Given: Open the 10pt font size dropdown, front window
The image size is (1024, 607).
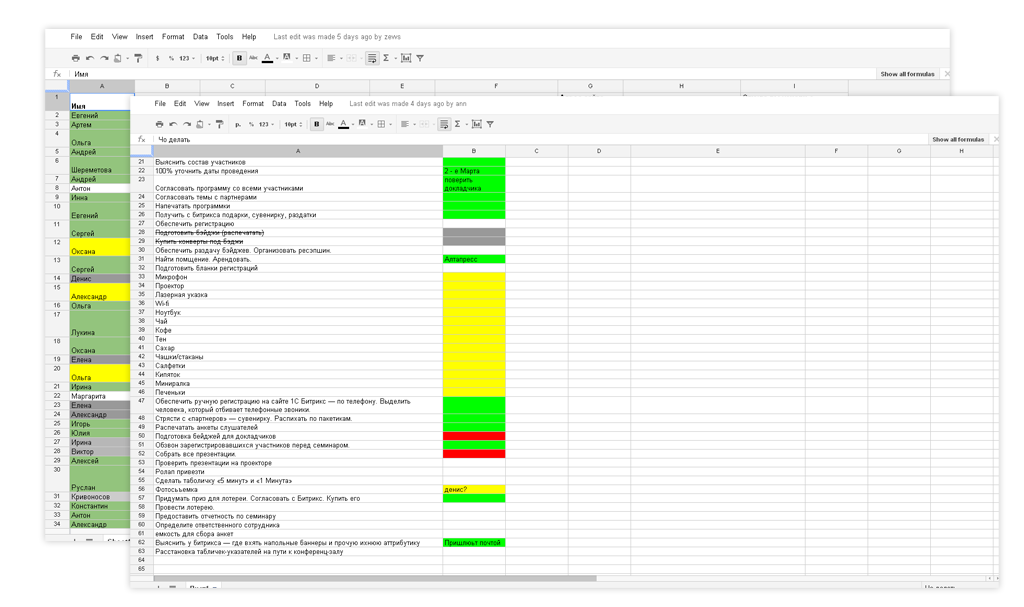Looking at the screenshot, I should point(291,124).
